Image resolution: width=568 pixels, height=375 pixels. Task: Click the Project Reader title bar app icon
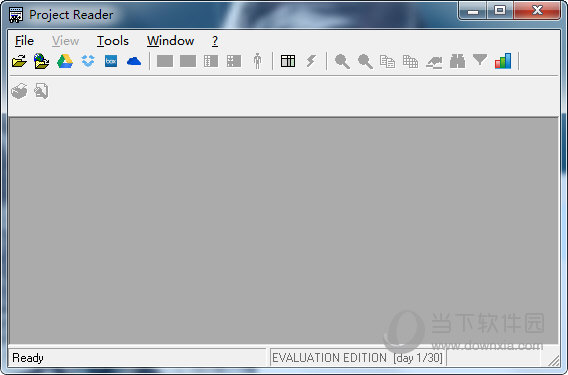click(16, 15)
